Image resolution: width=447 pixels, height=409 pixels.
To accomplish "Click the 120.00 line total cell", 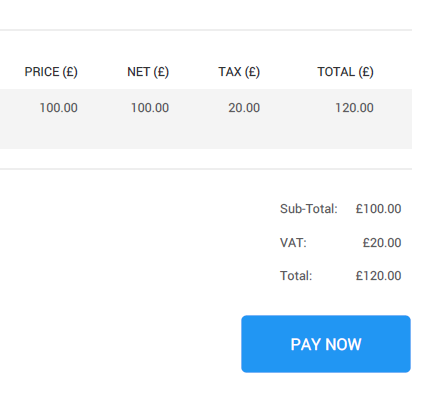I will [354, 108].
